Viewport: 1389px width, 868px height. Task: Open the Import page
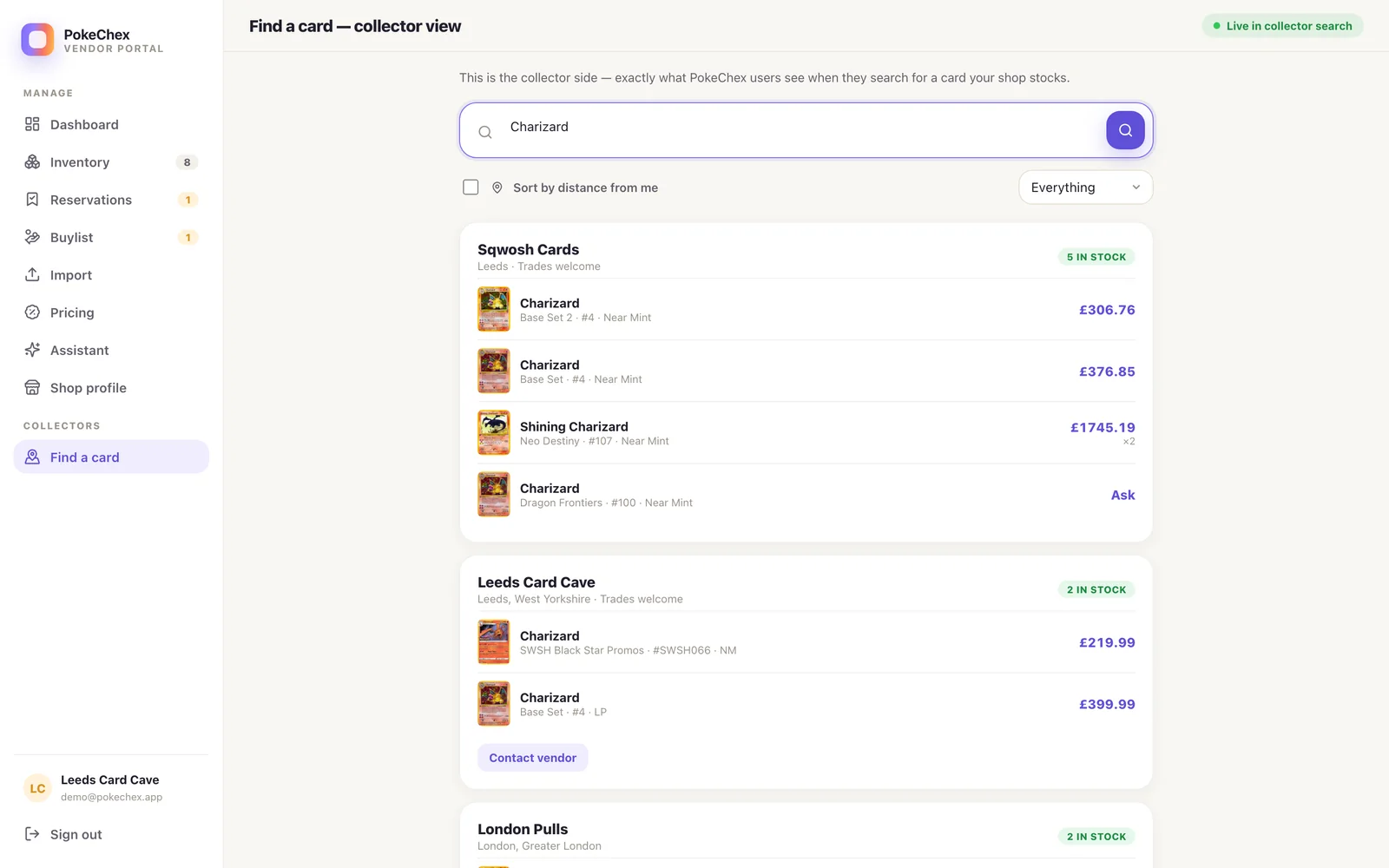coord(111,274)
